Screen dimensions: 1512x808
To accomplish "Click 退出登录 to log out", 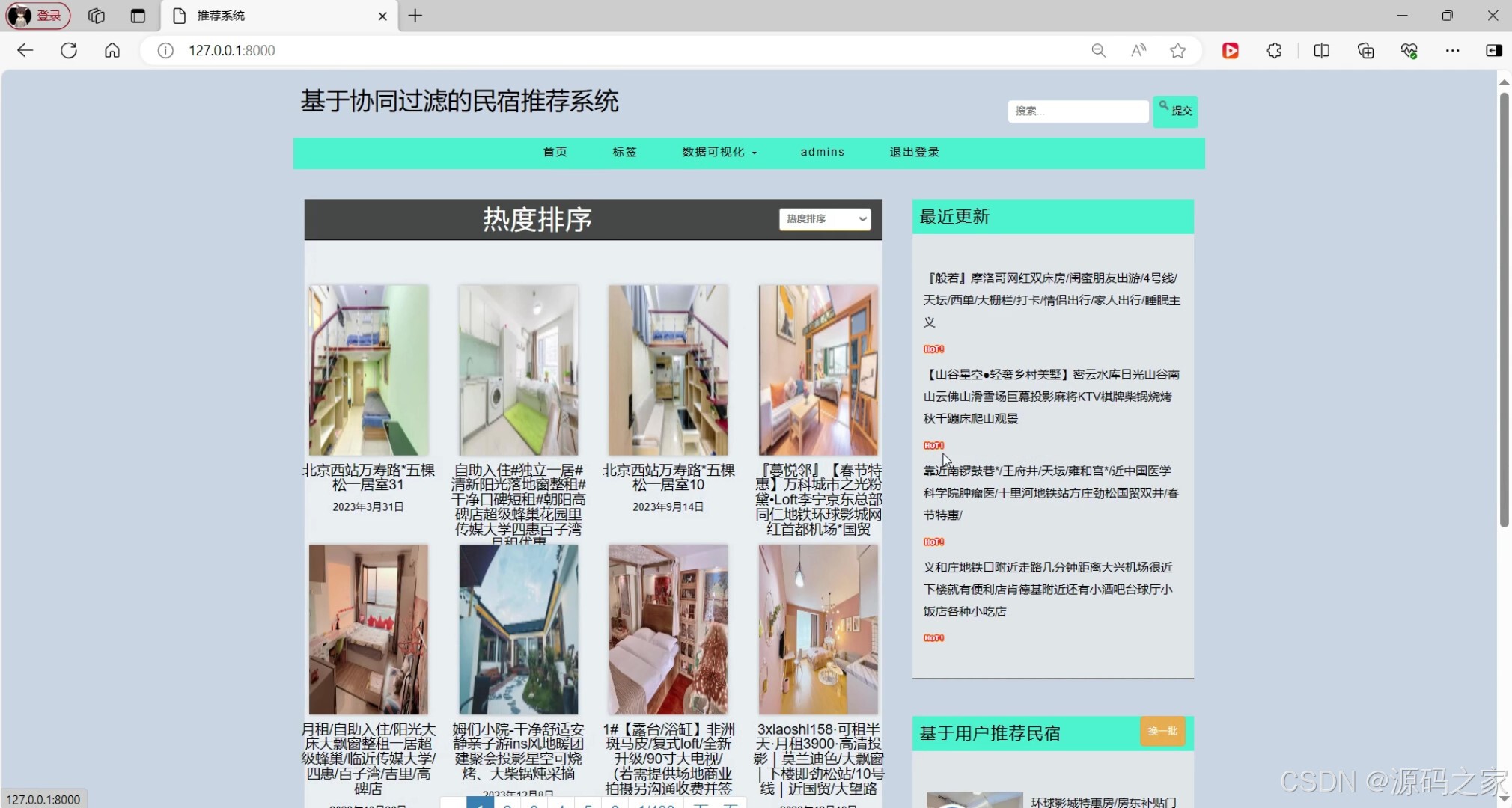I will 913,152.
